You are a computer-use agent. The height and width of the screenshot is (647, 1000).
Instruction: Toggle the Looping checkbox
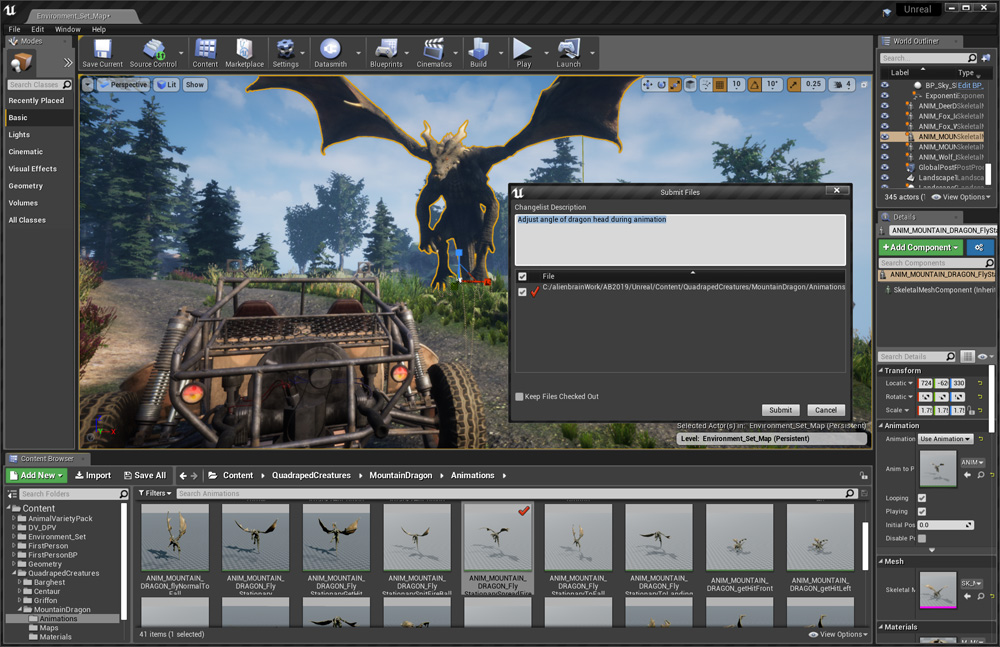pyautogui.click(x=922, y=498)
